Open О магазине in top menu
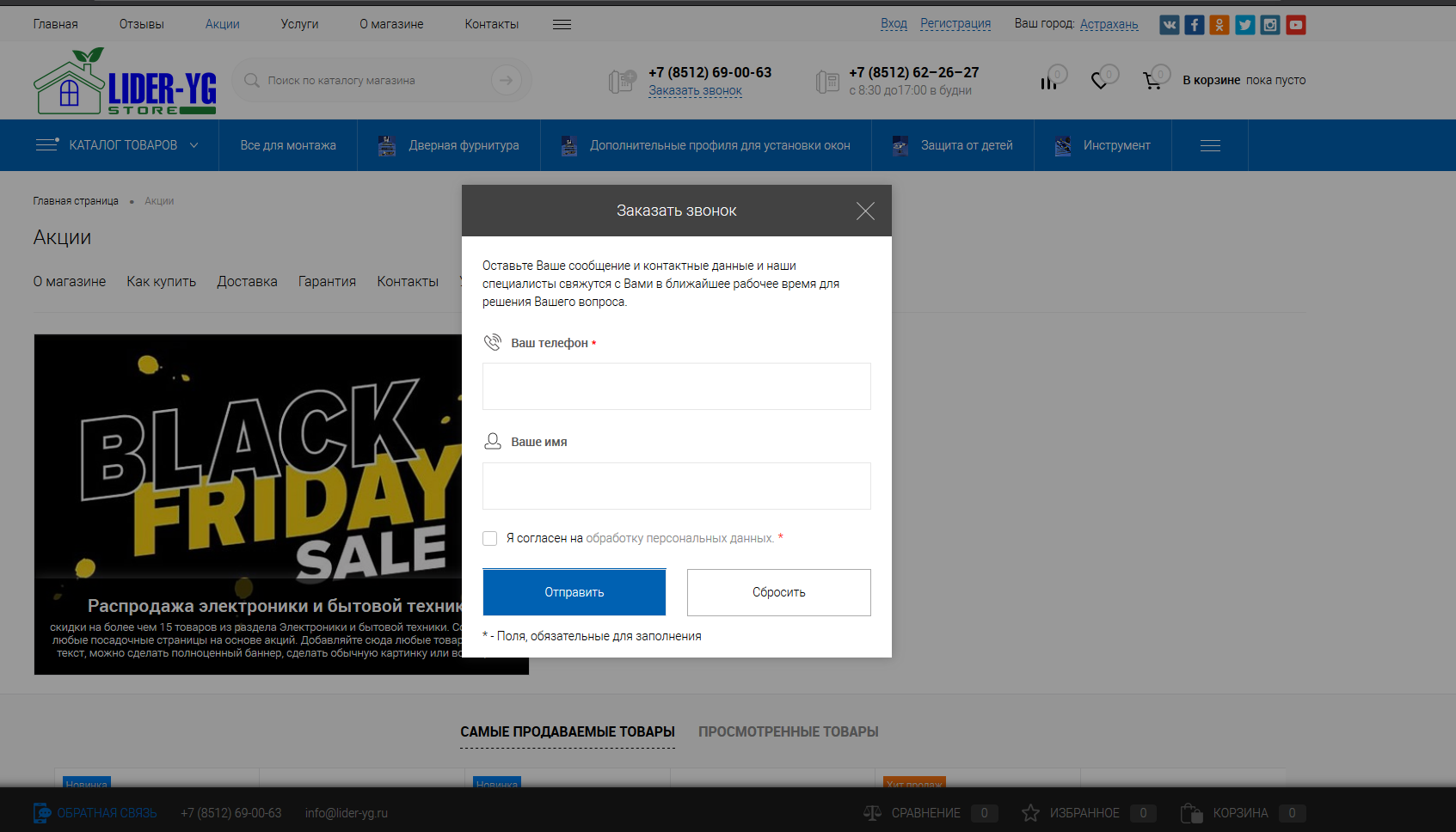The width and height of the screenshot is (1456, 832). 391,24
